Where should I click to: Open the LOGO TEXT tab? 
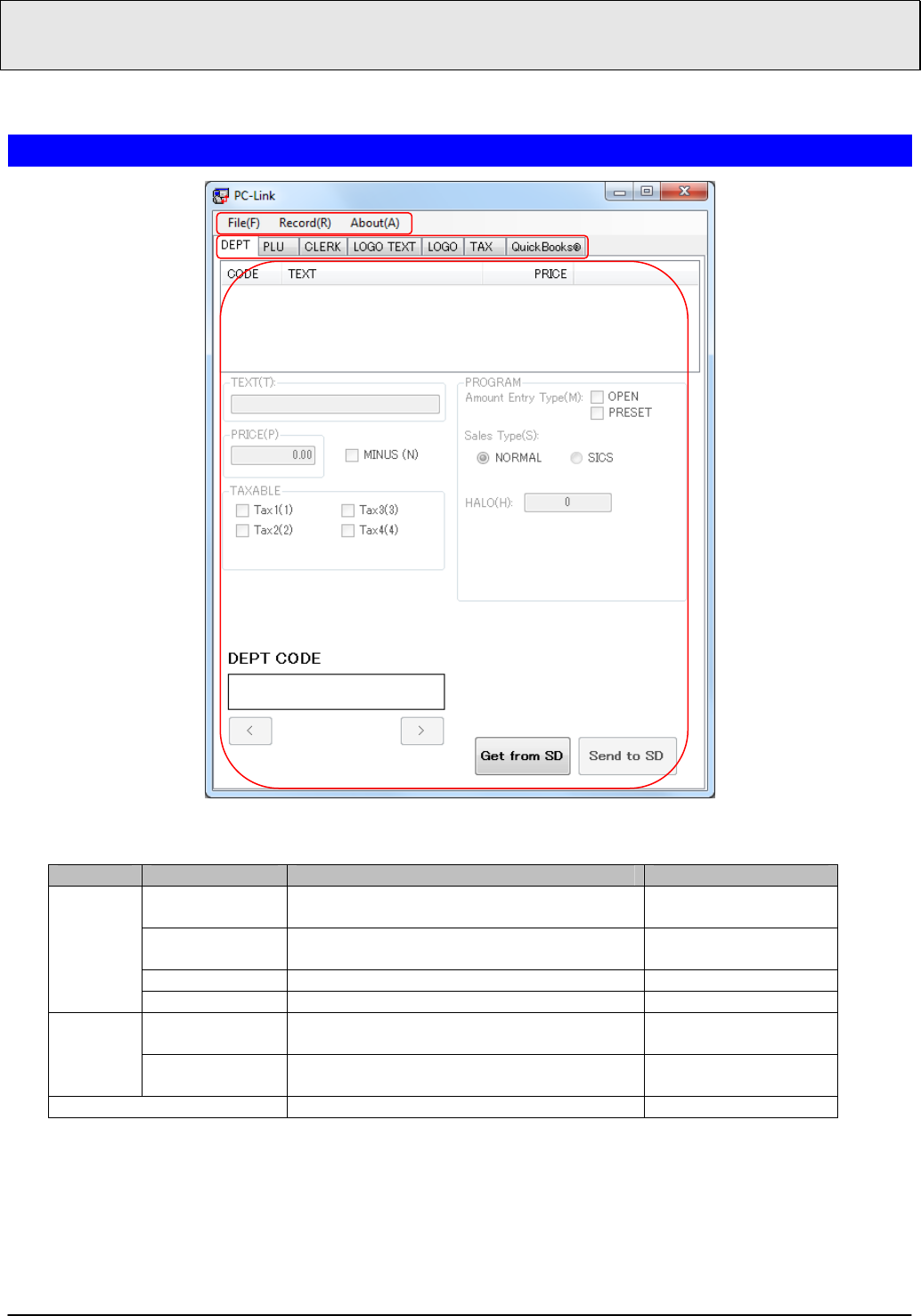click(383, 247)
